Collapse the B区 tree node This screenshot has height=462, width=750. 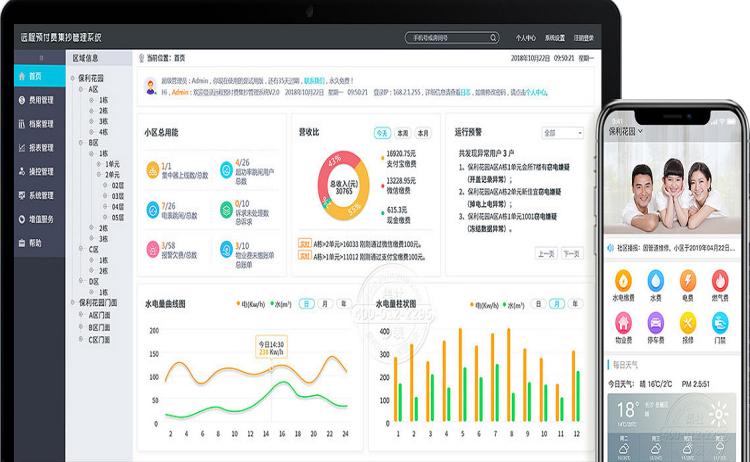pos(81,143)
